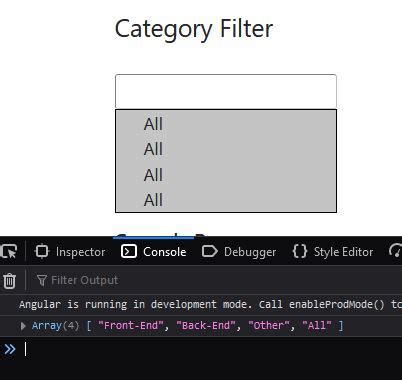402x380 pixels.
Task: Open the Performance gauge icon
Action: point(395,251)
